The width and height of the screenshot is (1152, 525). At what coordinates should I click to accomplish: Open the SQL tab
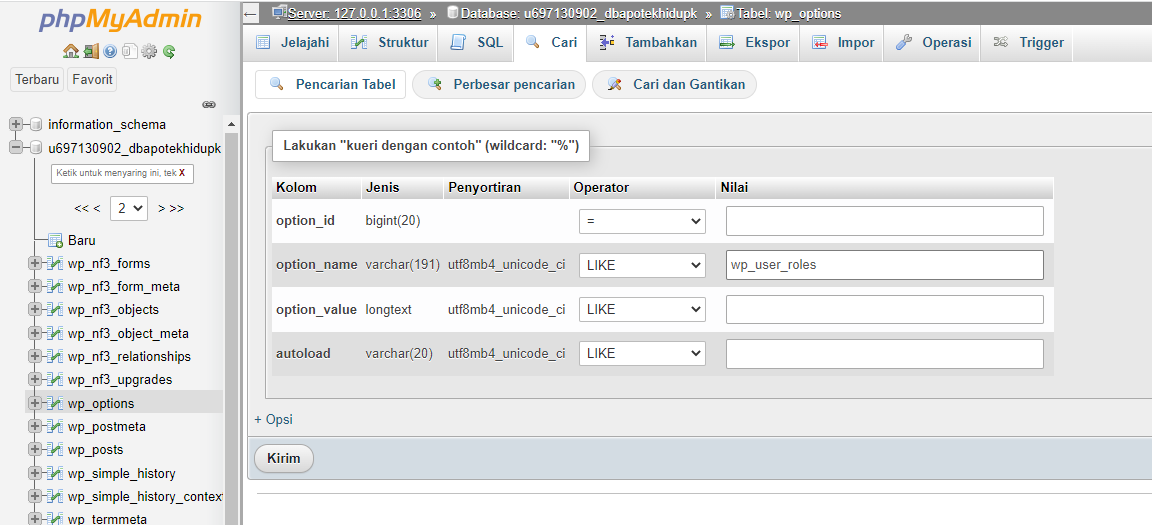[477, 43]
